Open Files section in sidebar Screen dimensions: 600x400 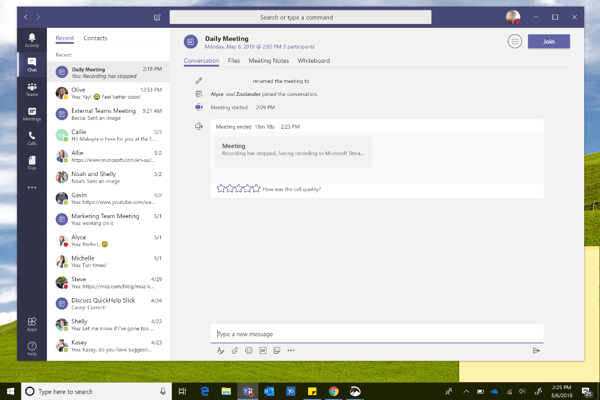(x=32, y=163)
